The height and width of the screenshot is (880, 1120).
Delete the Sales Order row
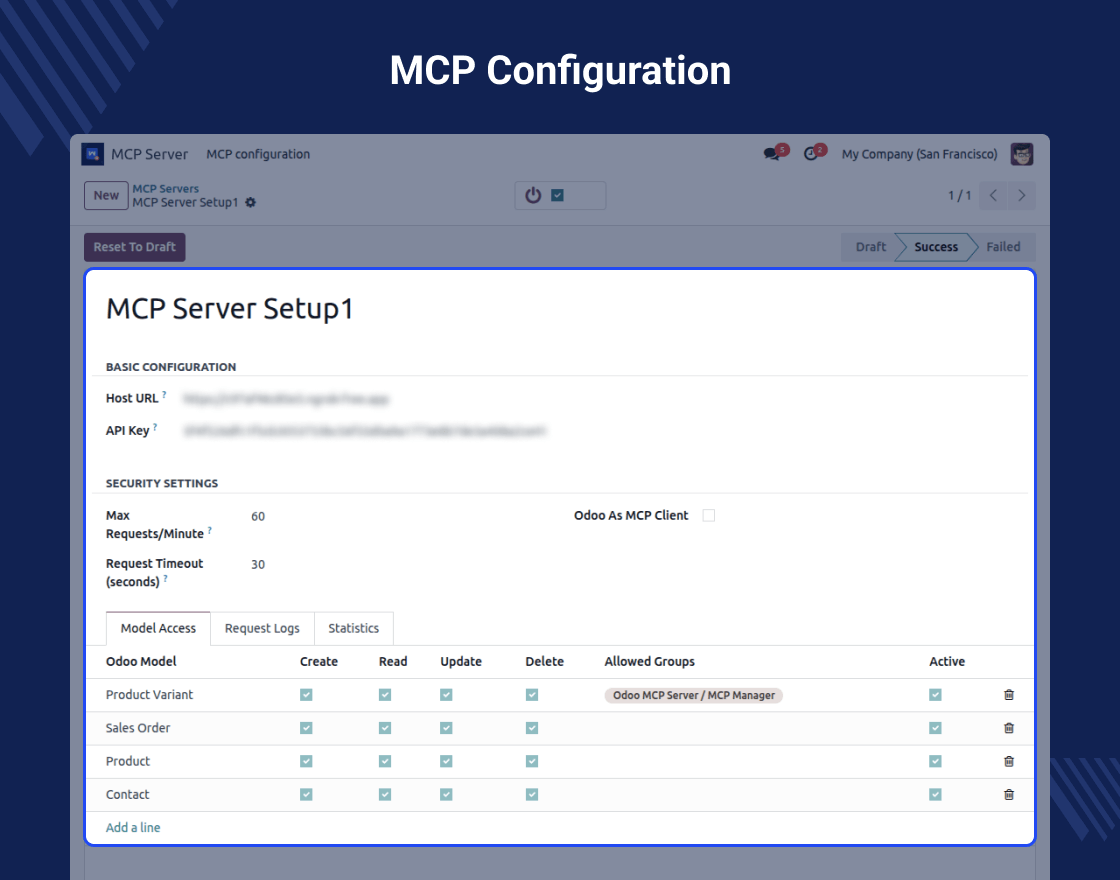pyautogui.click(x=1009, y=728)
